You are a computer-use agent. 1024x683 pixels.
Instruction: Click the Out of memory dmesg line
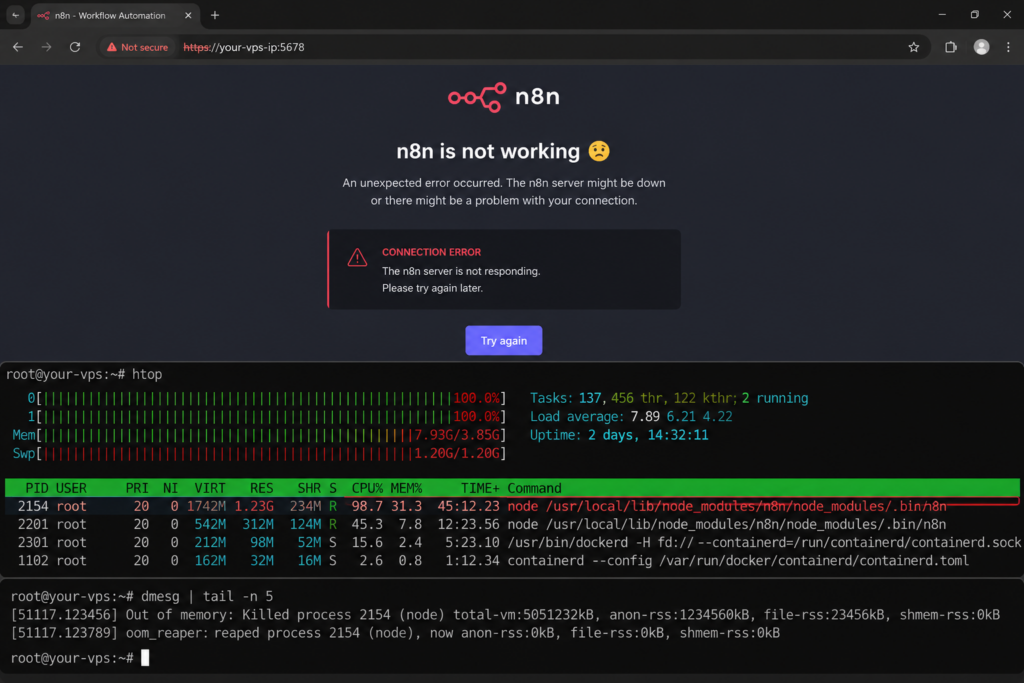505,614
